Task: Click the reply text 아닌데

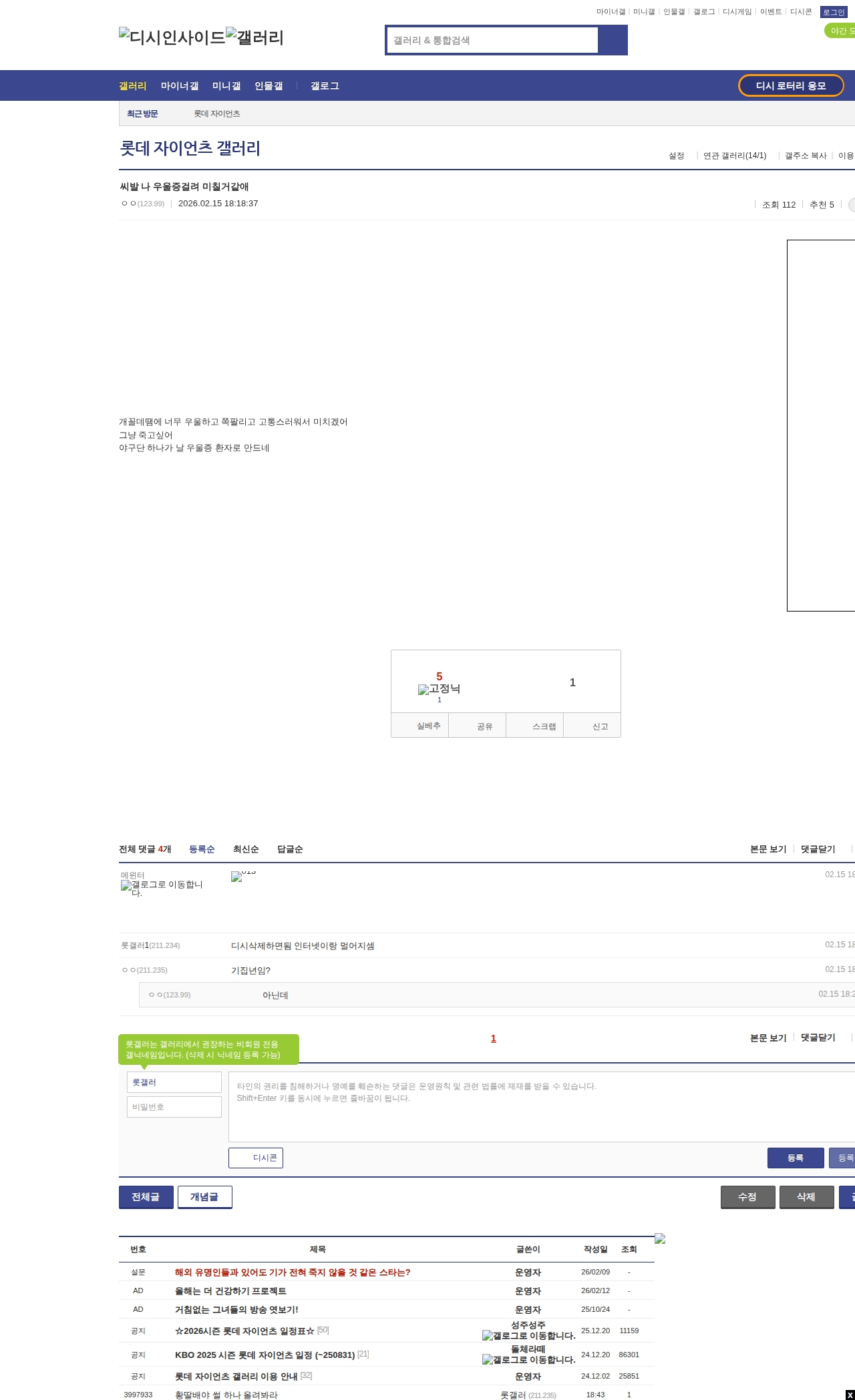Action: [275, 995]
